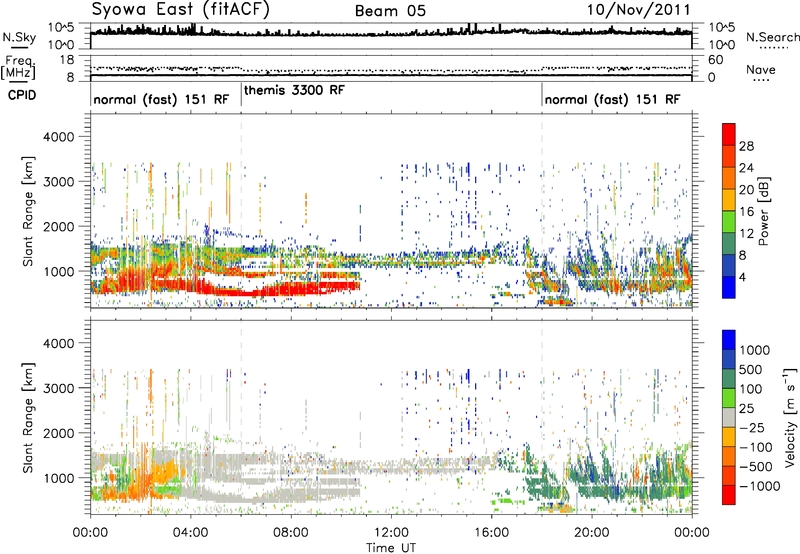The height and width of the screenshot is (554, 800).
Task: Click the '60' Nave axis tick
Action: tap(716, 60)
